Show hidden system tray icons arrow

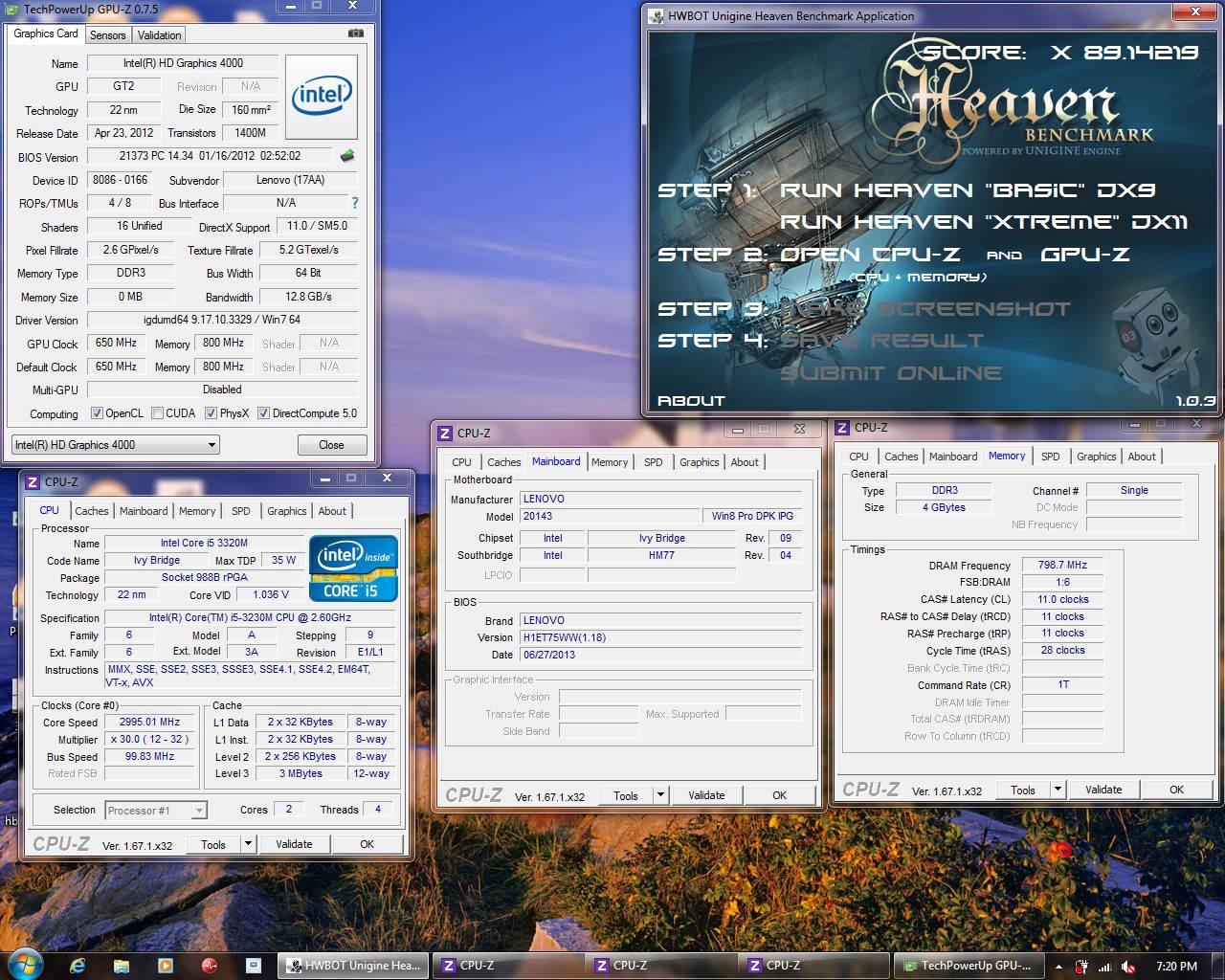point(1058,967)
